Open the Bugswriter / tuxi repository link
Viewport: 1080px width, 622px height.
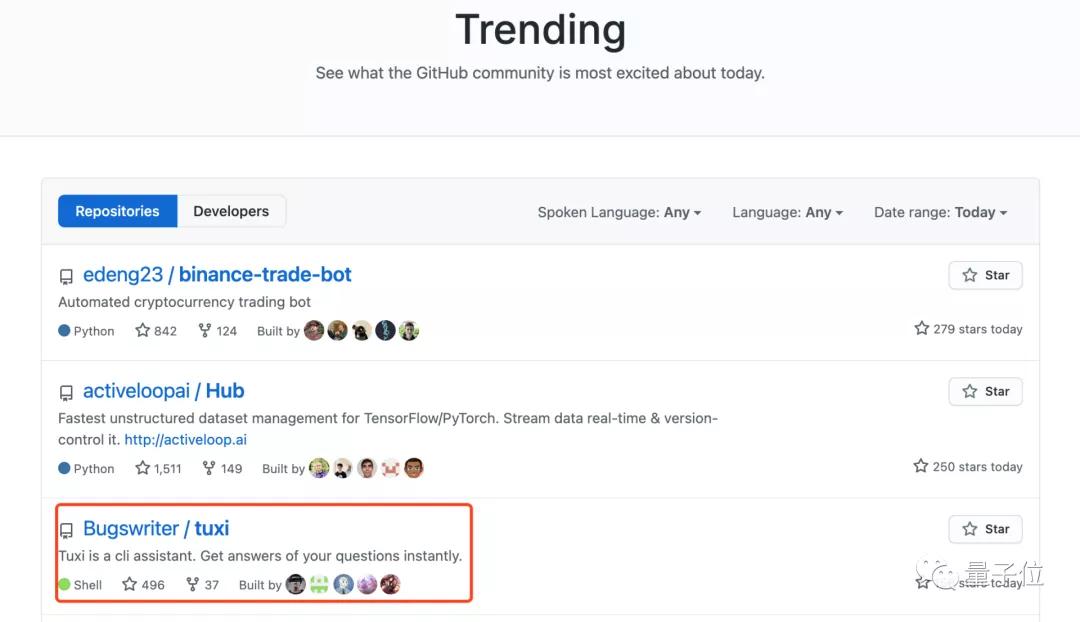[x=156, y=528]
